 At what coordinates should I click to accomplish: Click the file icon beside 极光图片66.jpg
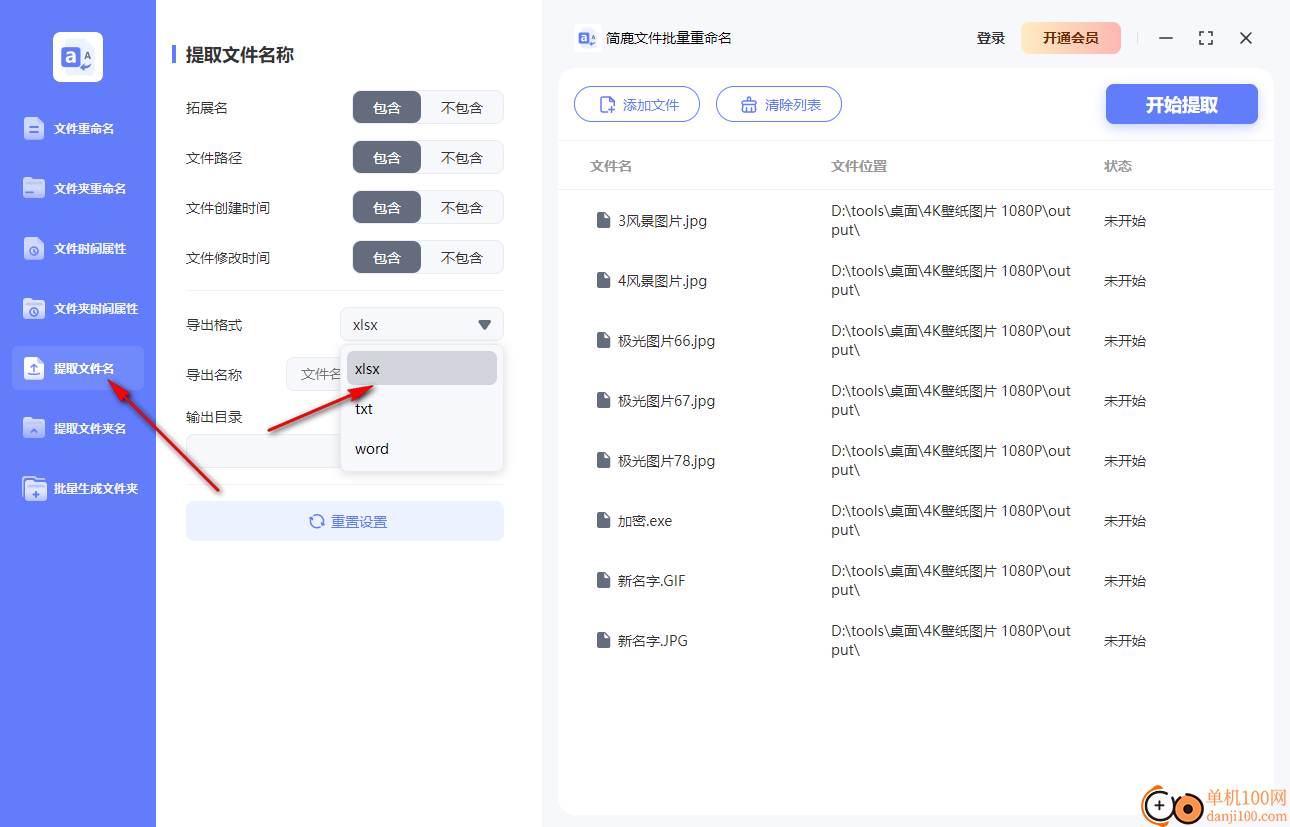603,340
